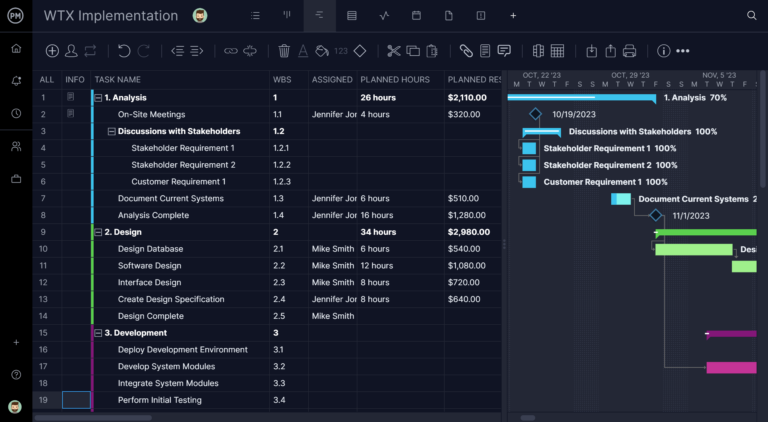
Task: Open notifications bell in sidebar
Action: click(x=16, y=81)
